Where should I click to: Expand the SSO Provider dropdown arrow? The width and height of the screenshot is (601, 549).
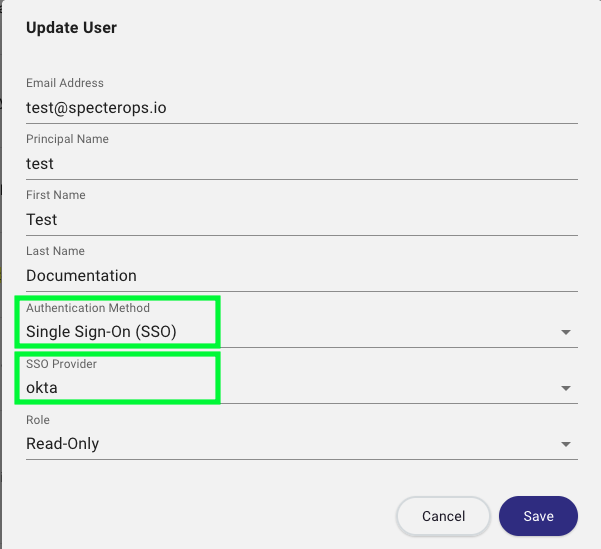(x=566, y=388)
